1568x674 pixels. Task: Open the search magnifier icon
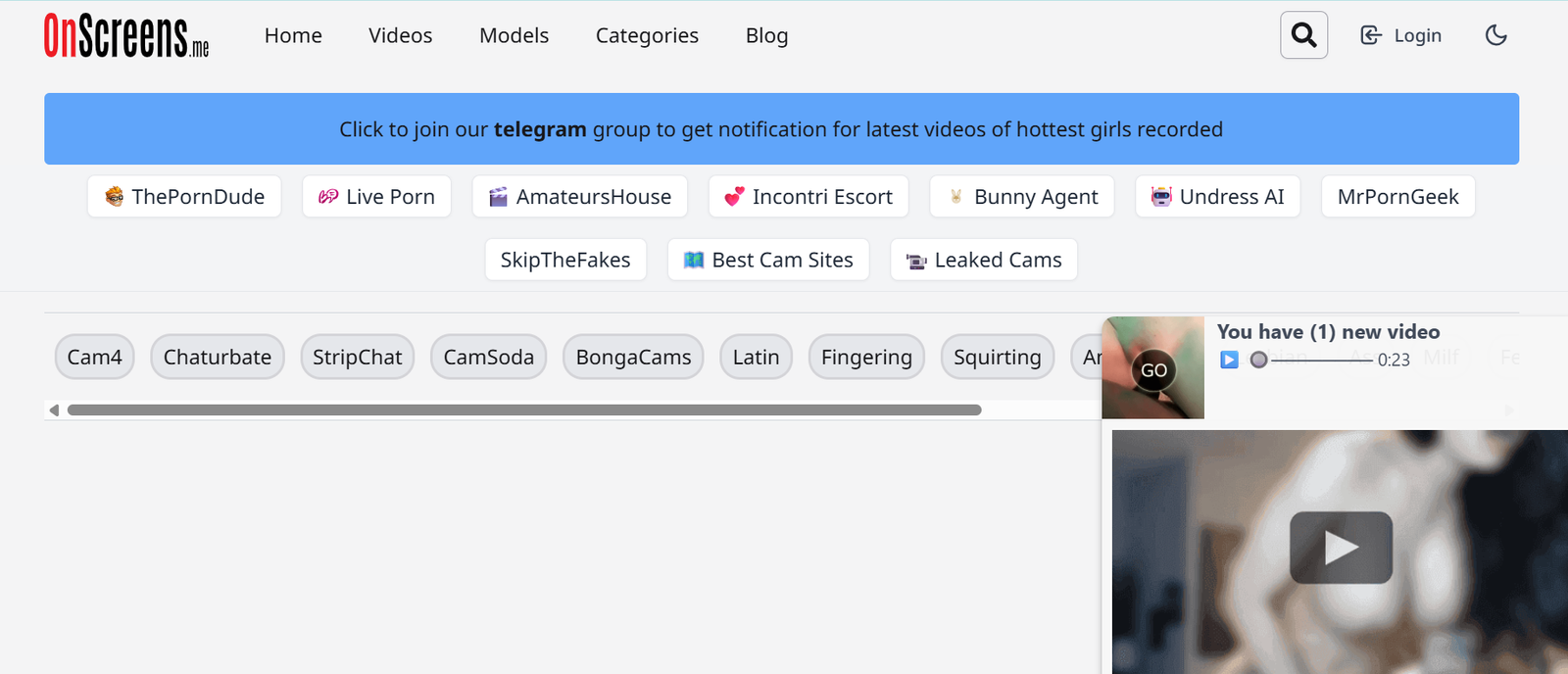click(x=1303, y=35)
